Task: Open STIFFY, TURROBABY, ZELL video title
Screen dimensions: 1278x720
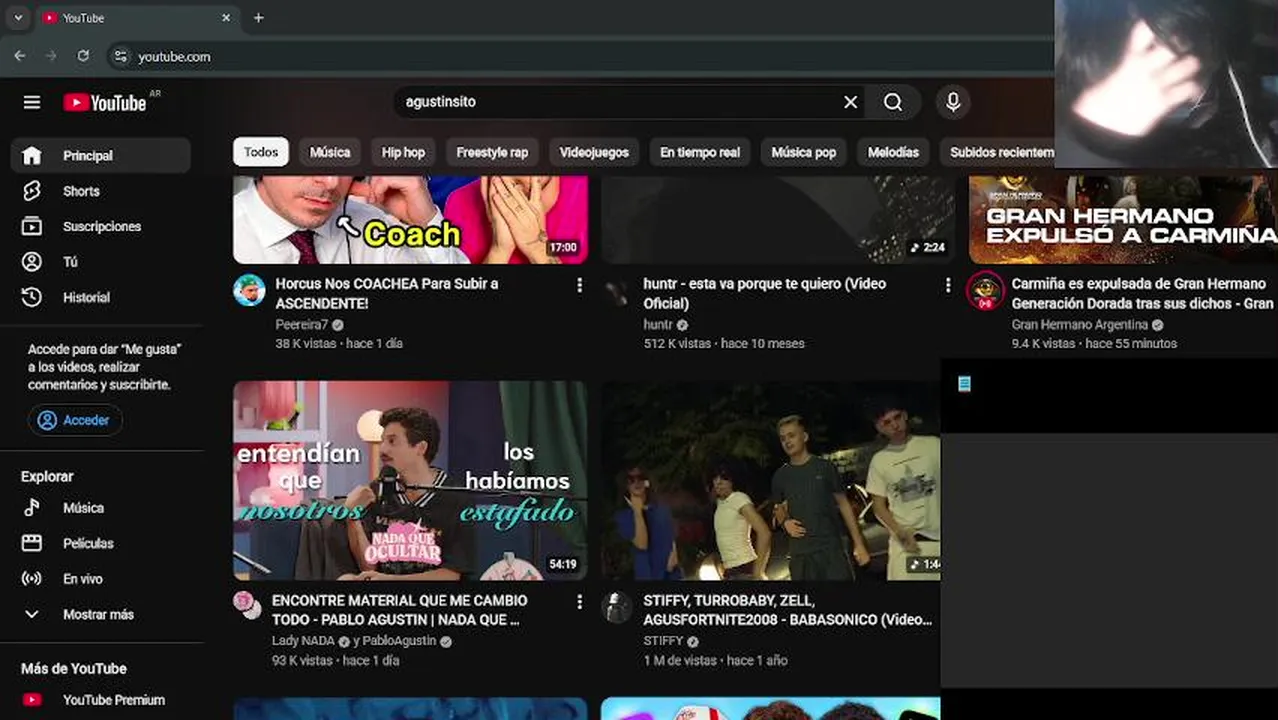Action: (788, 610)
